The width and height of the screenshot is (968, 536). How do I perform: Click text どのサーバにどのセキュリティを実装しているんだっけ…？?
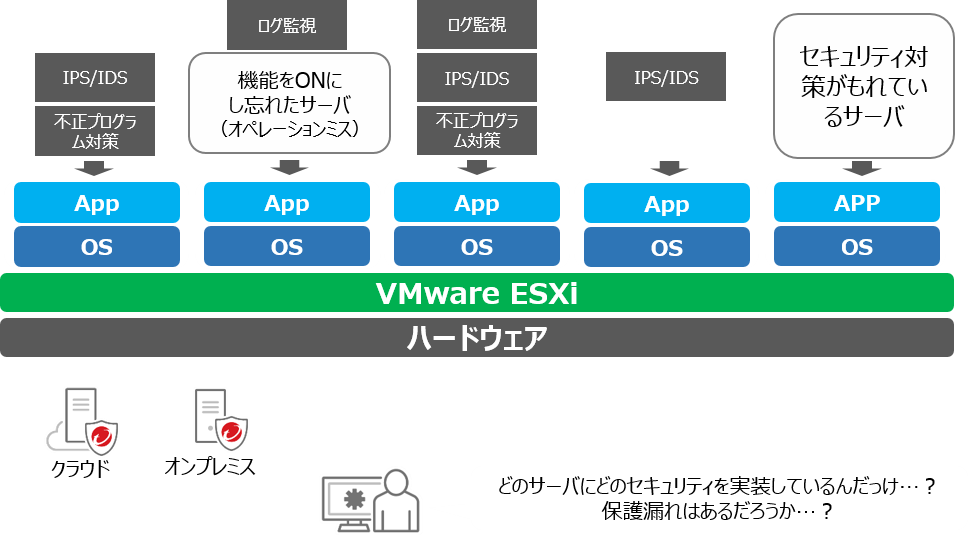click(717, 486)
